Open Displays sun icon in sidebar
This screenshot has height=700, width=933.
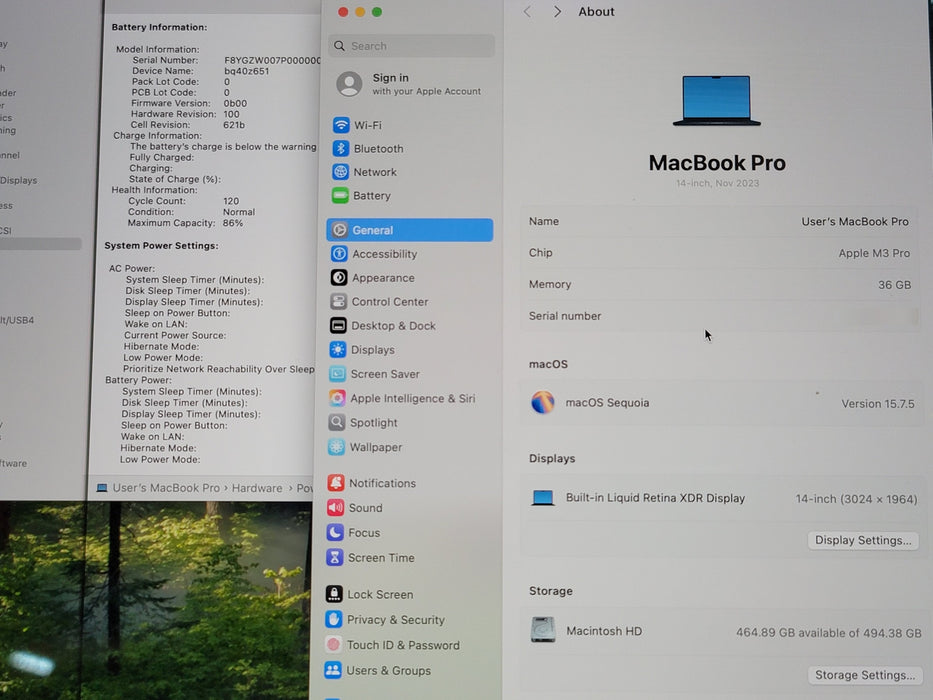pos(337,349)
